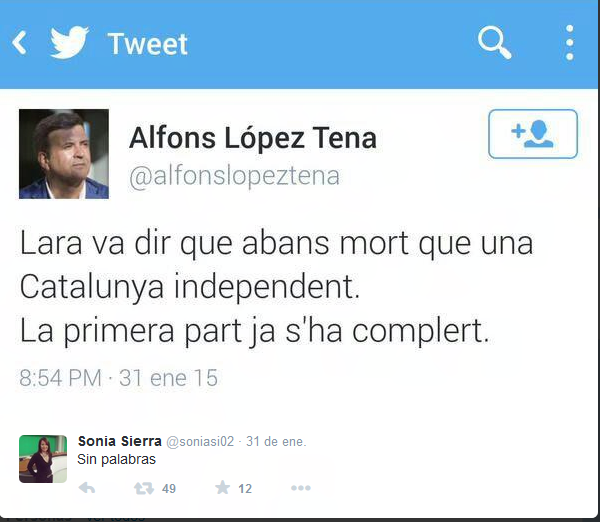Favorite Sonia Sierra's reply with star
The image size is (600, 522).
coord(222,488)
